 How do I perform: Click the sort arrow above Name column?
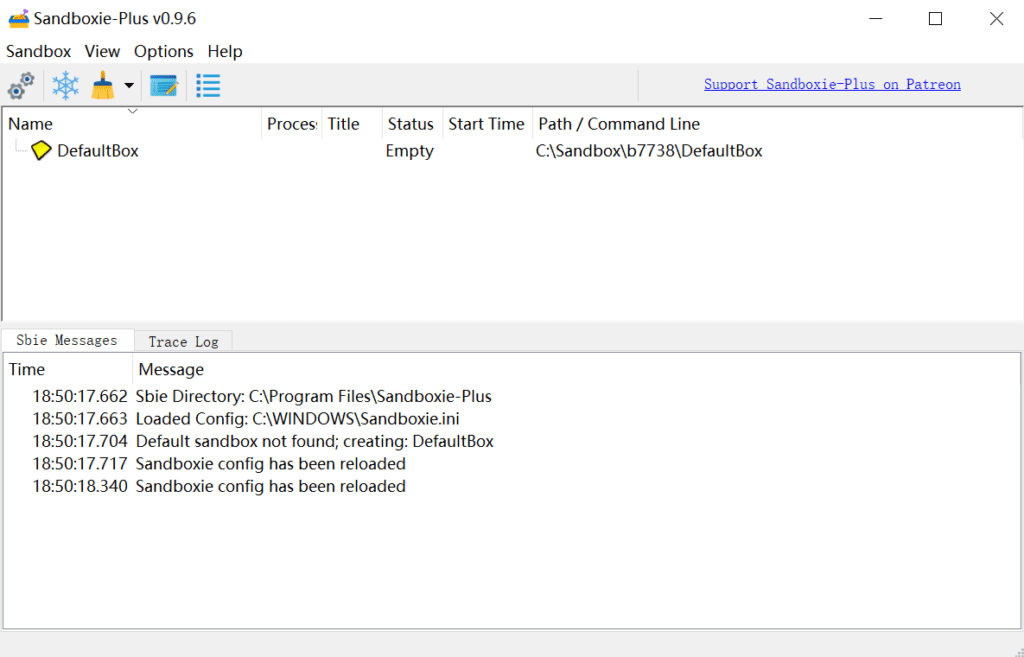point(132,111)
